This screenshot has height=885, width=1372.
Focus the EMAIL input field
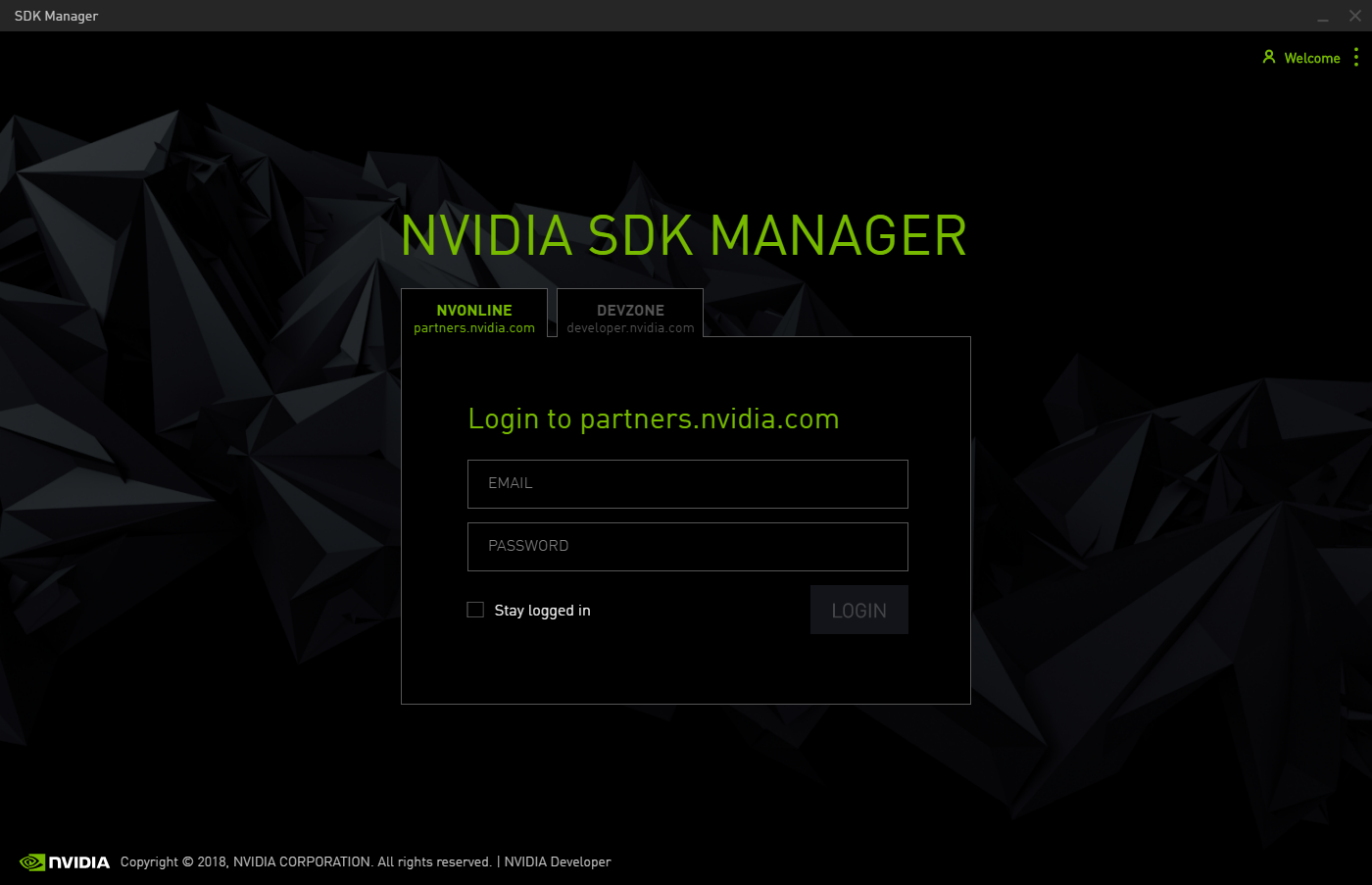point(687,484)
